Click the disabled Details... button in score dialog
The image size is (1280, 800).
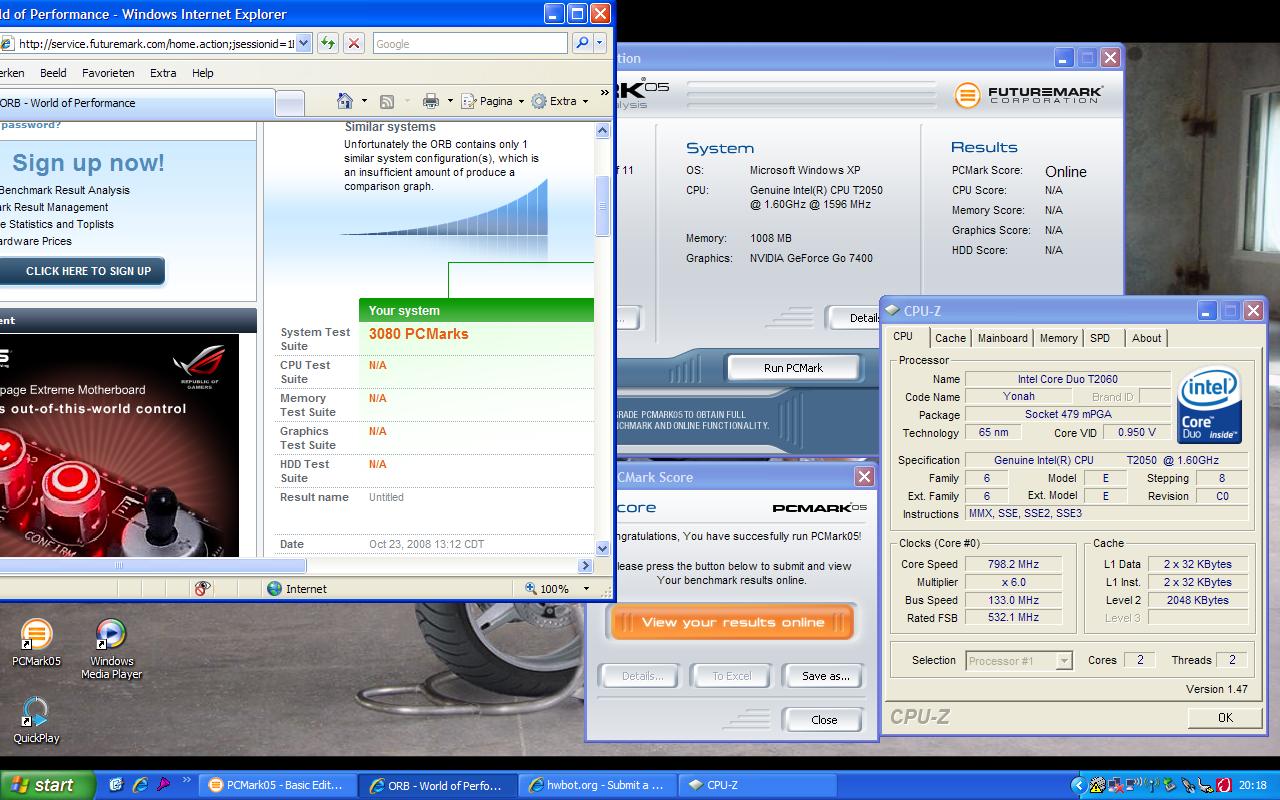(641, 676)
